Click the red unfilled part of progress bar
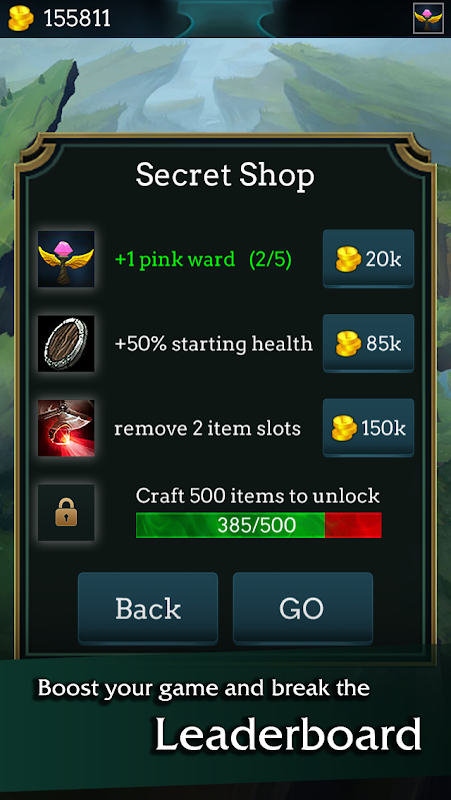Screen dimensions: 451x800 click(353, 525)
